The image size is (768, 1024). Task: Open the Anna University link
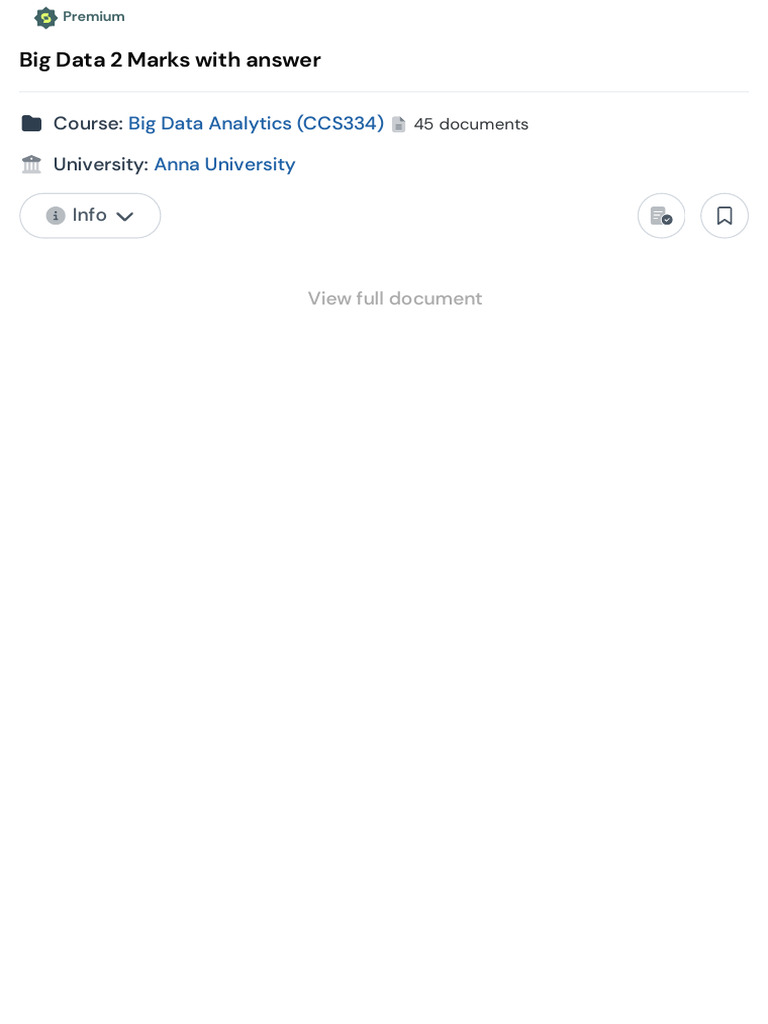tap(225, 164)
